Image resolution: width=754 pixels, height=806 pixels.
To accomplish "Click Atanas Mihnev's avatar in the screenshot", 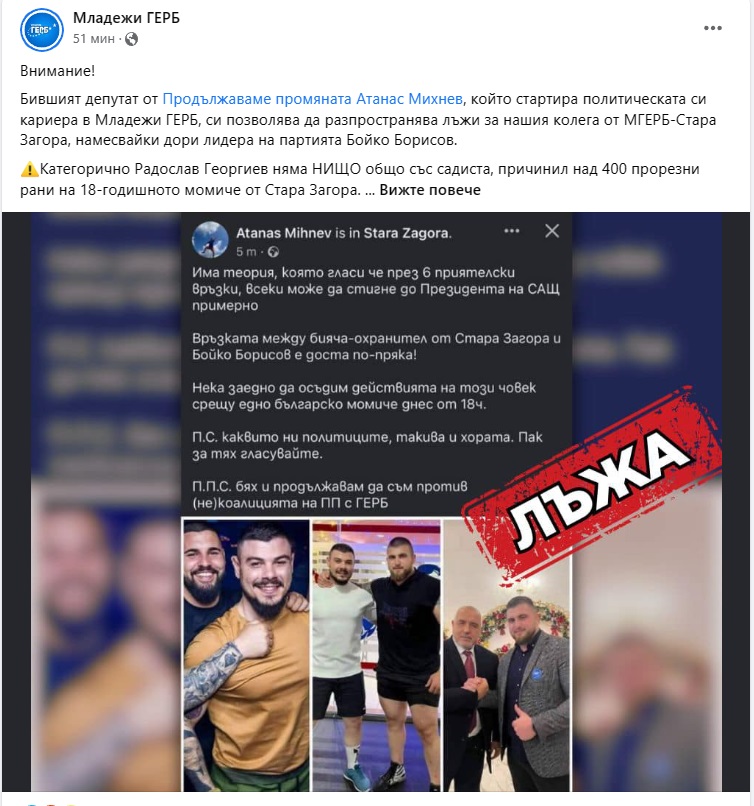I will coord(210,240).
